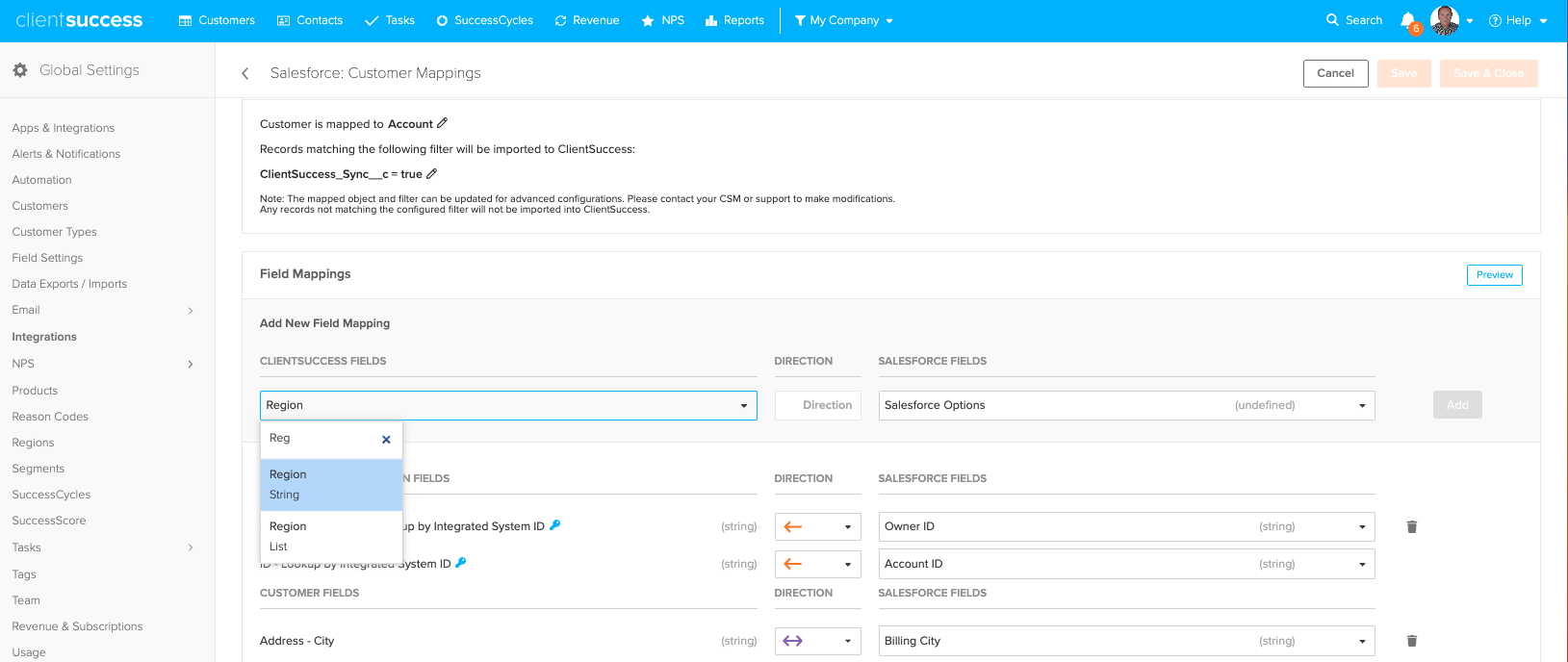The width and height of the screenshot is (1568, 662).
Task: Open NPS in the top navigation
Action: pyautogui.click(x=662, y=20)
